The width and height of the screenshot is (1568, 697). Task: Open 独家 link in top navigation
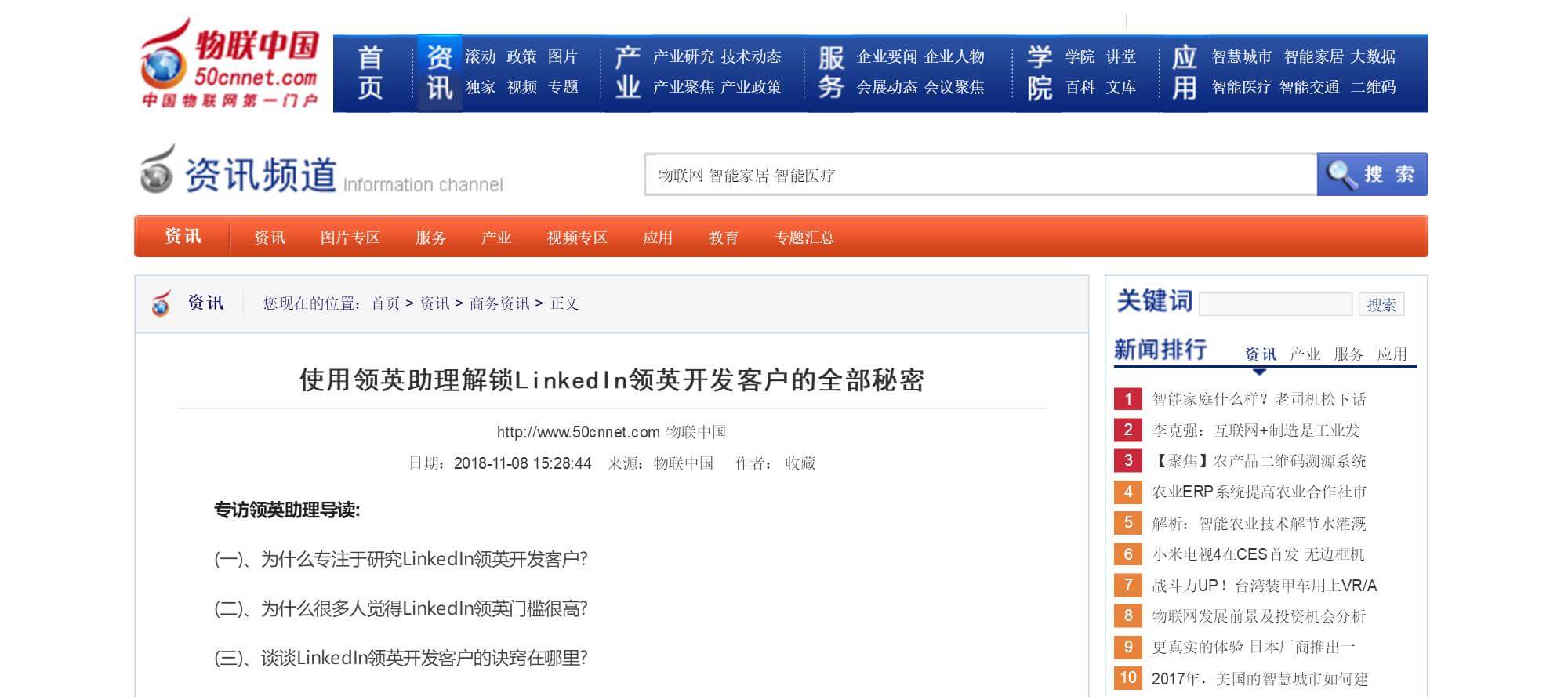pyautogui.click(x=481, y=87)
